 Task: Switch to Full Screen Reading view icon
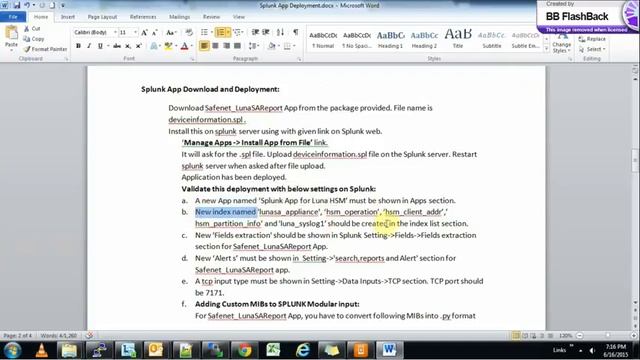[x=525, y=336]
